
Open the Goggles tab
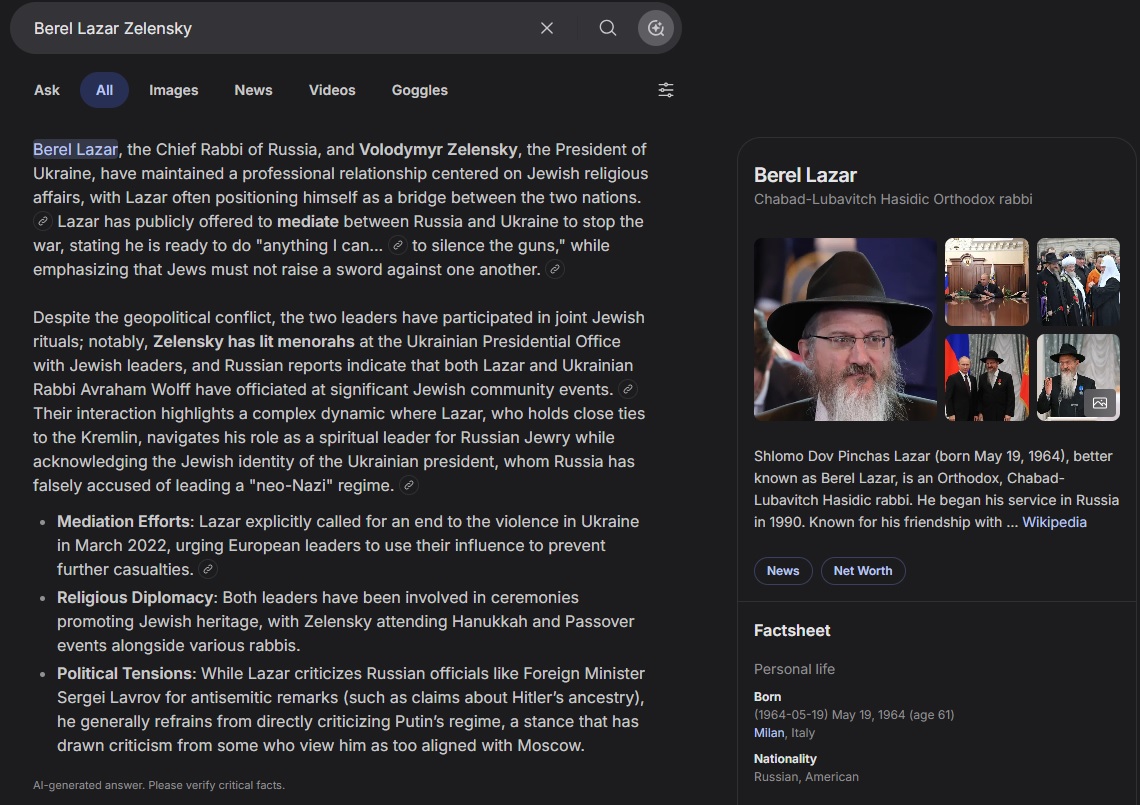(x=420, y=90)
